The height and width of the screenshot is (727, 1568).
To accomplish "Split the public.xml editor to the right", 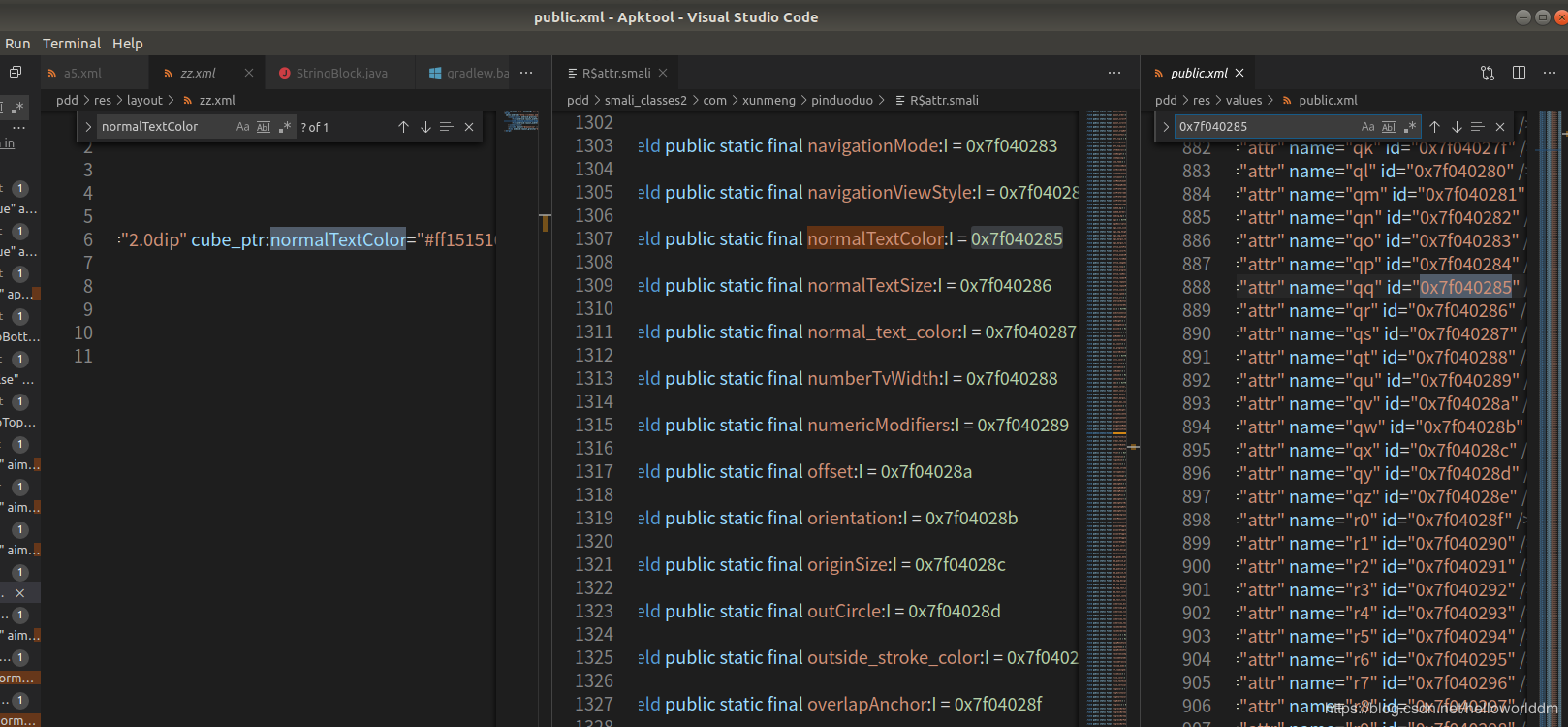I will [1519, 73].
